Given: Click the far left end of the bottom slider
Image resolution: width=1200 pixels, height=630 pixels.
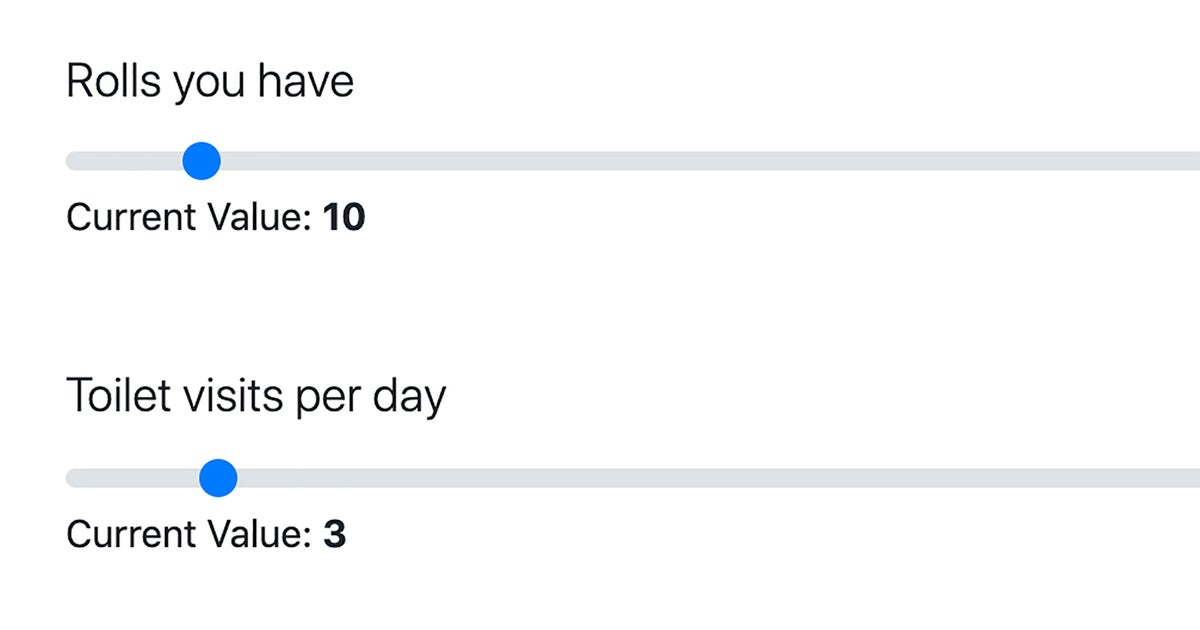Looking at the screenshot, I should [72, 478].
